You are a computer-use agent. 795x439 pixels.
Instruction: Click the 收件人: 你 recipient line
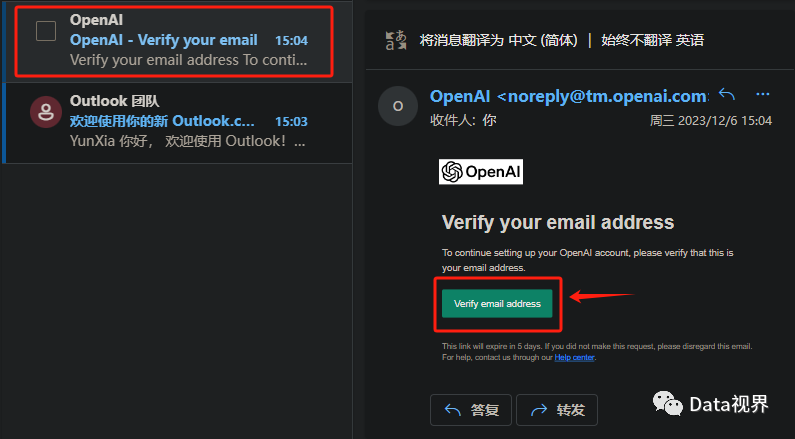point(463,120)
